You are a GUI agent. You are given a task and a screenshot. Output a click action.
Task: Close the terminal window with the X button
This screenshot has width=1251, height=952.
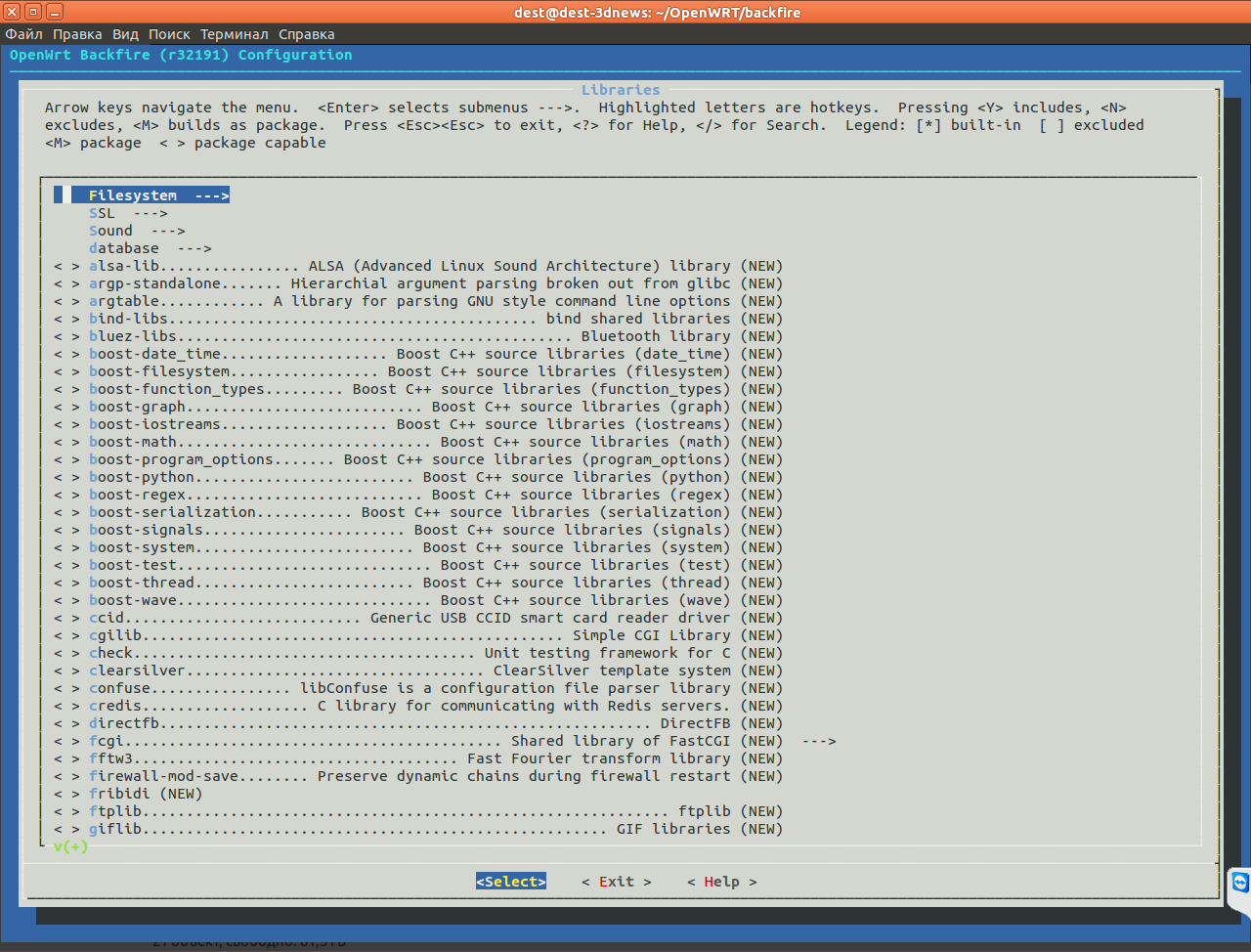[12, 12]
